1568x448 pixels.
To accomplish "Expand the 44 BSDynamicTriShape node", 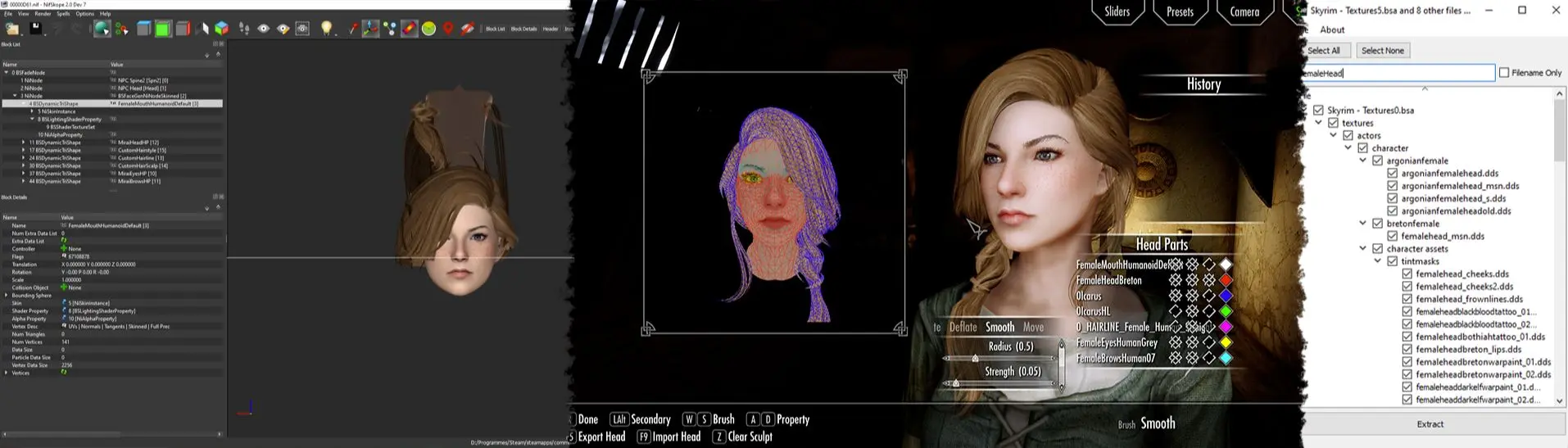I will [x=23, y=181].
